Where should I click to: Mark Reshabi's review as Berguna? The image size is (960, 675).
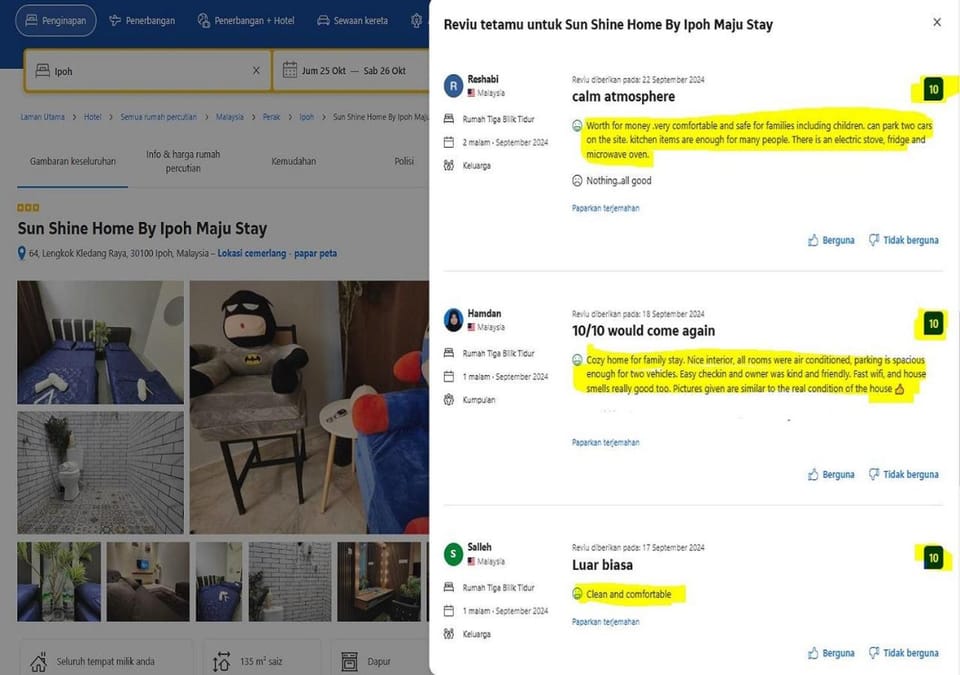[831, 240]
